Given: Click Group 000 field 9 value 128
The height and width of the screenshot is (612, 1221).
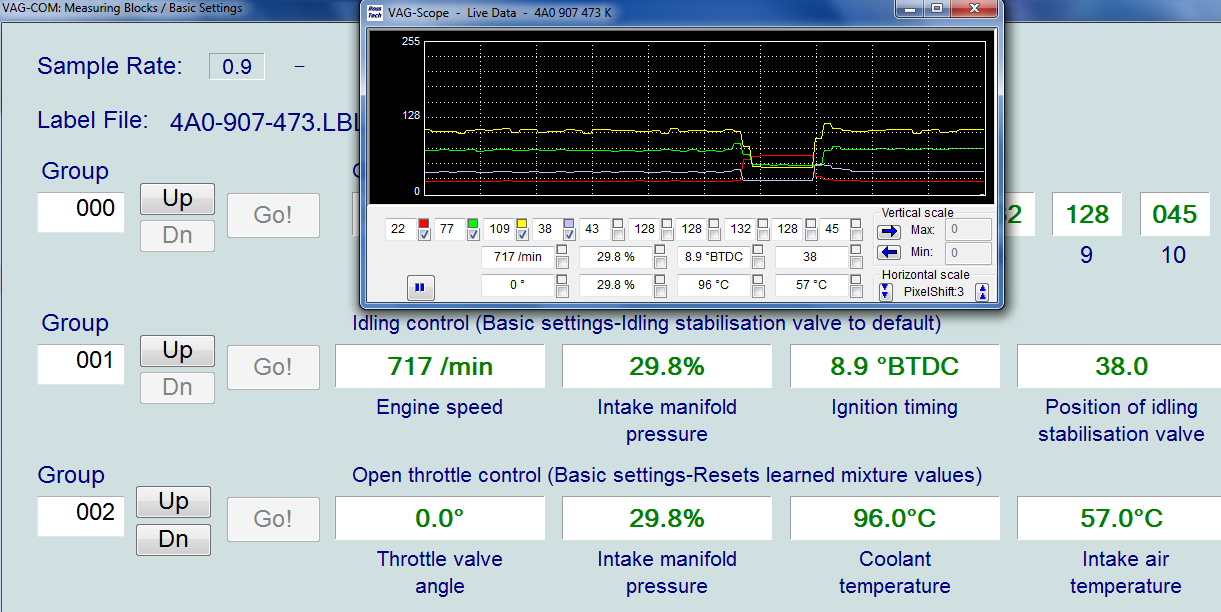Looking at the screenshot, I should click(1087, 215).
